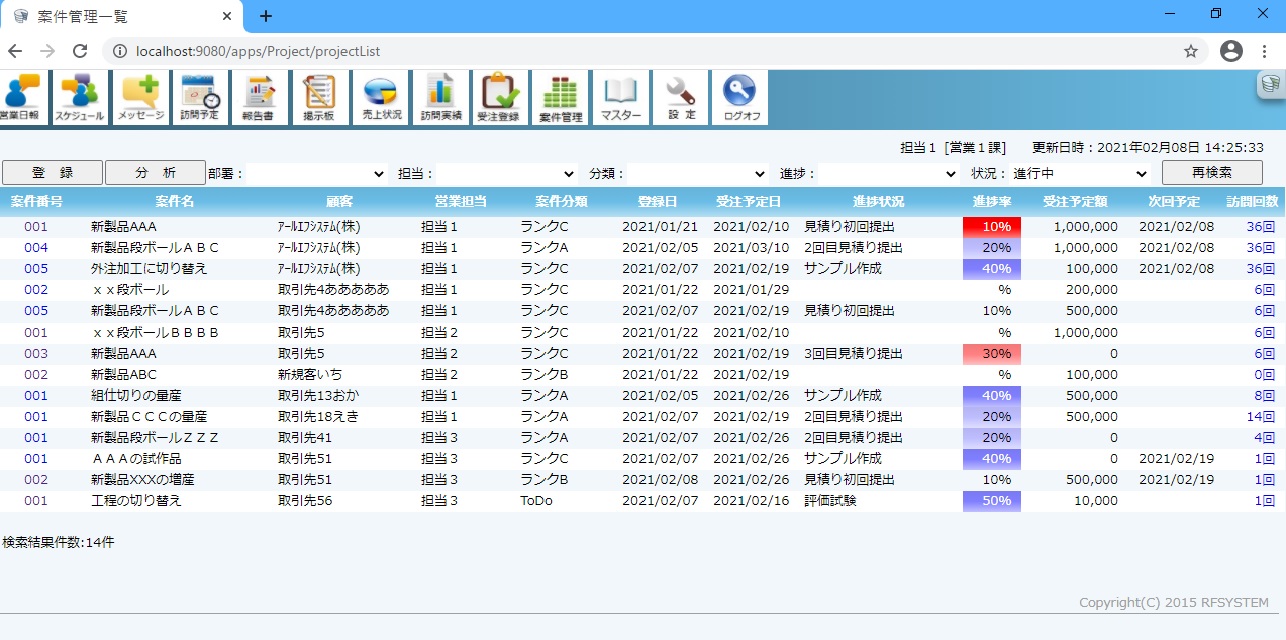The height and width of the screenshot is (640, 1286).
Task: Open project 001 link for 新製品AAA
Action: [36, 227]
